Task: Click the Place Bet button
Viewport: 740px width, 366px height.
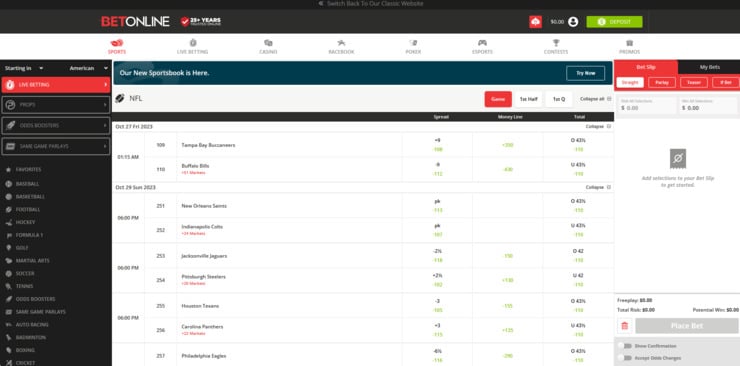Action: coord(687,326)
